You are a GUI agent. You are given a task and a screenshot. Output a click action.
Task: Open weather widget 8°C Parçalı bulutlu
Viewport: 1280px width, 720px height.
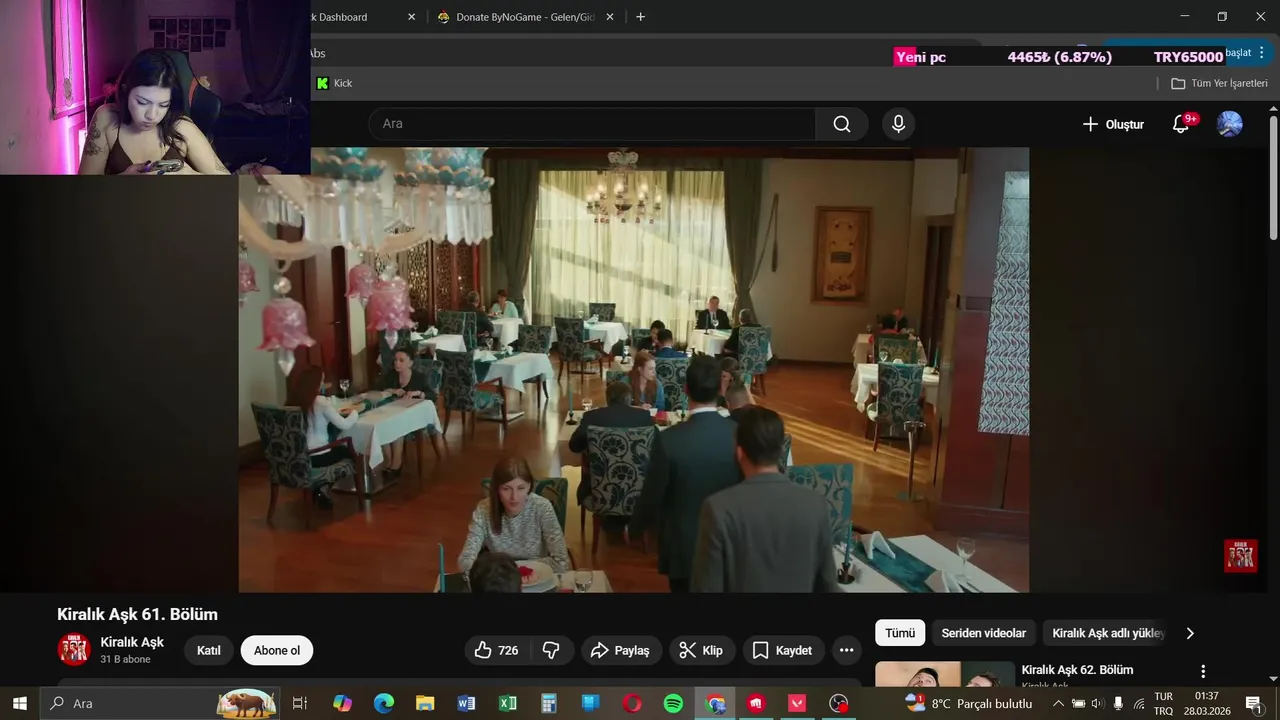[x=968, y=704]
